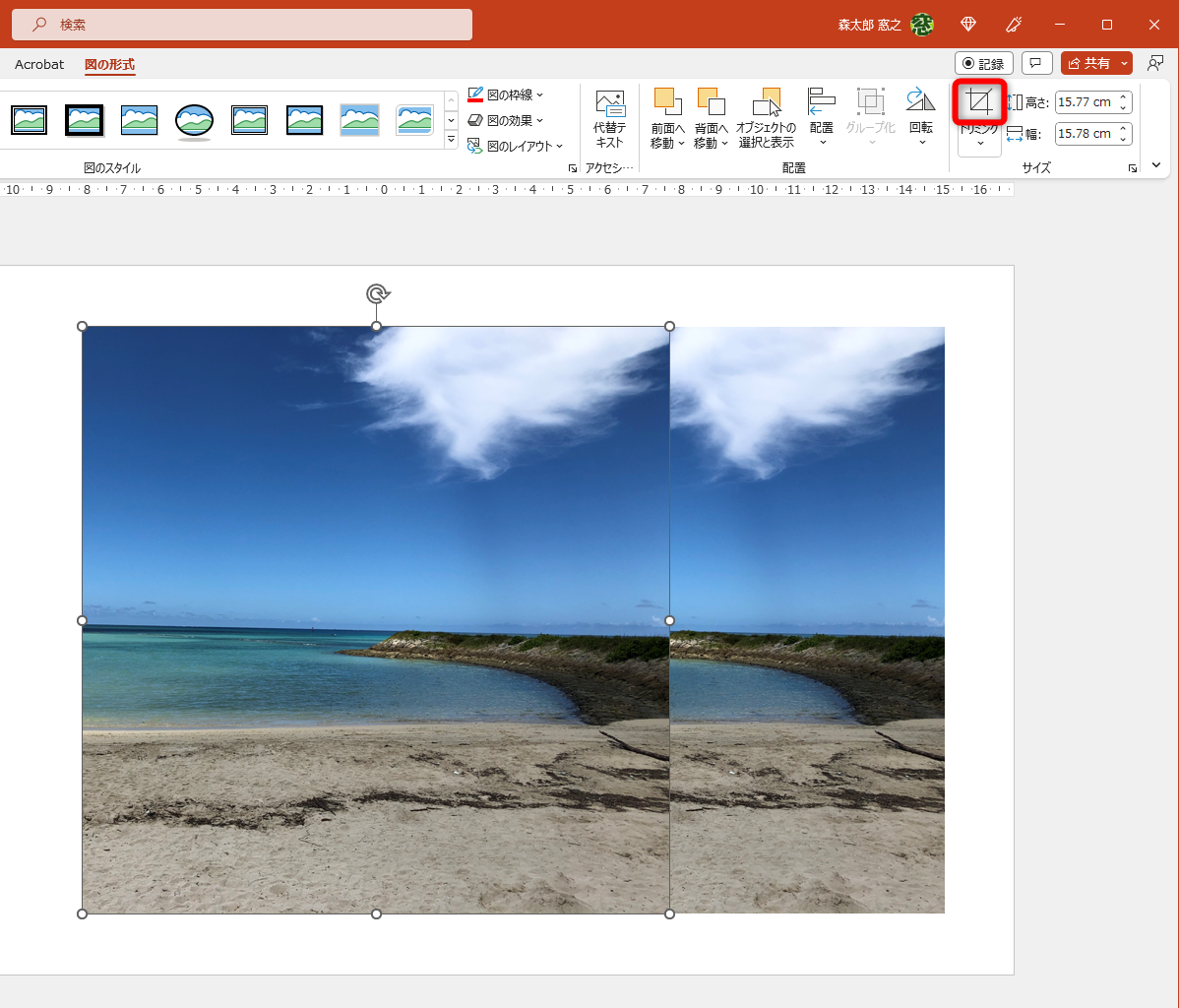The image size is (1179, 1008).
Task: Click the top-left sizing handle of picture
Action: 82,327
